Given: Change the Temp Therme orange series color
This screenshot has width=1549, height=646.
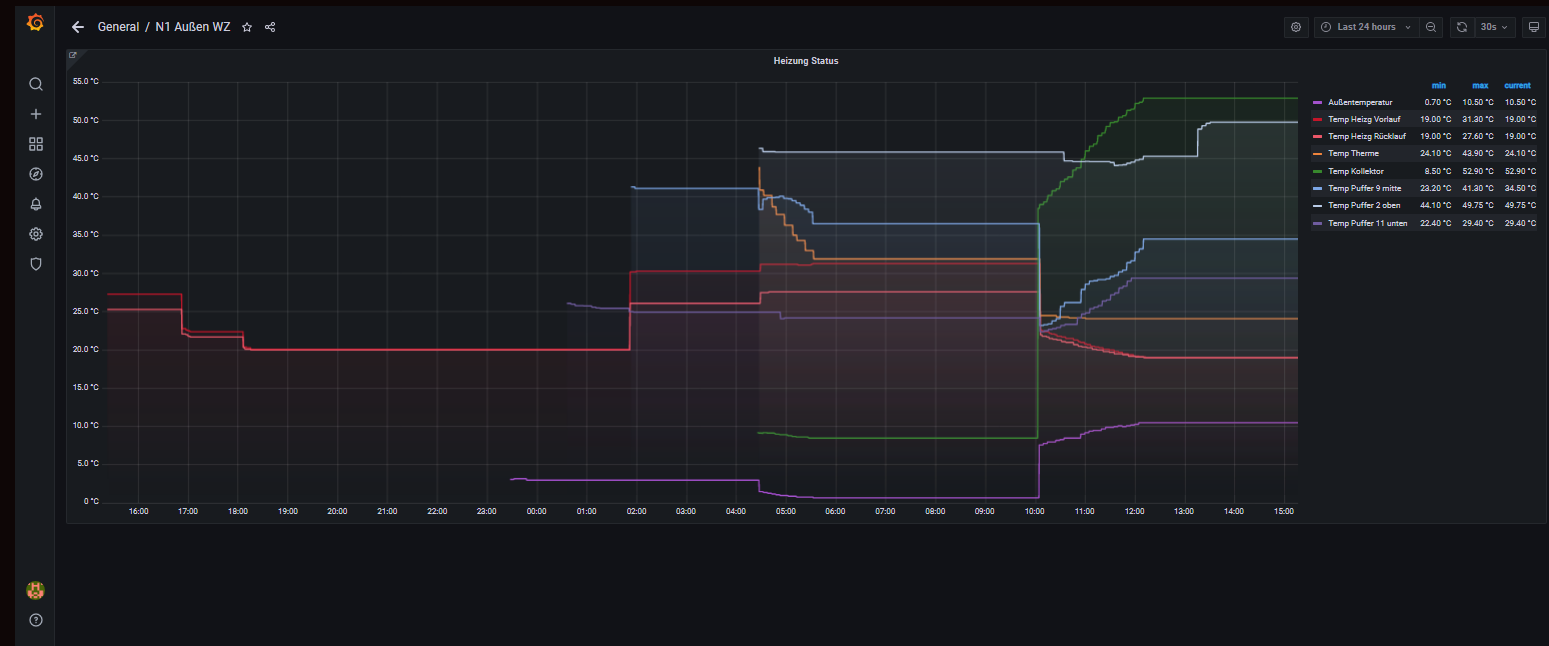Looking at the screenshot, I should click(1318, 154).
